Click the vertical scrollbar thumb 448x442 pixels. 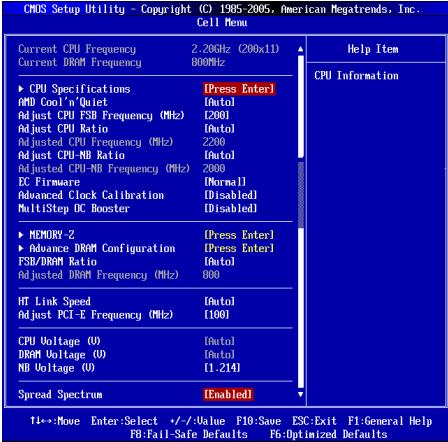pyautogui.click(x=301, y=195)
